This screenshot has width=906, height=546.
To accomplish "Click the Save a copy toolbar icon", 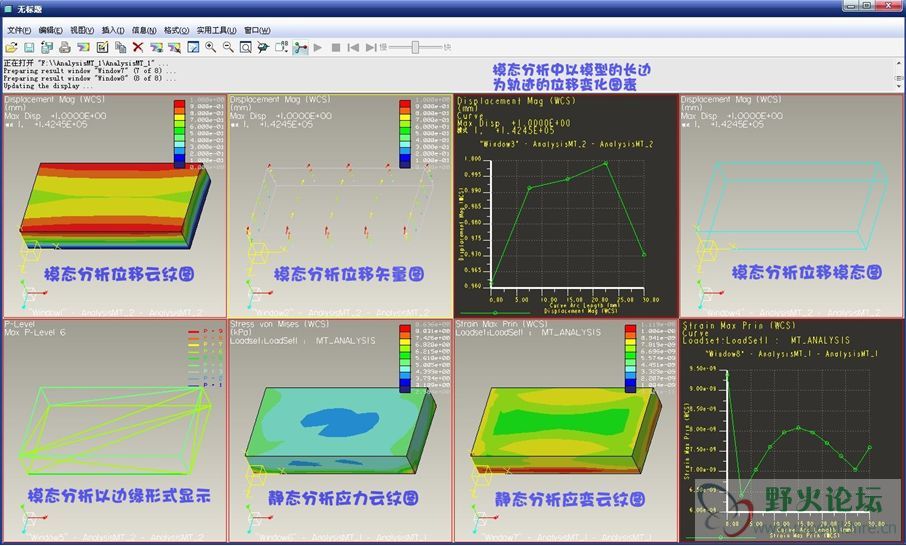I will (47, 47).
